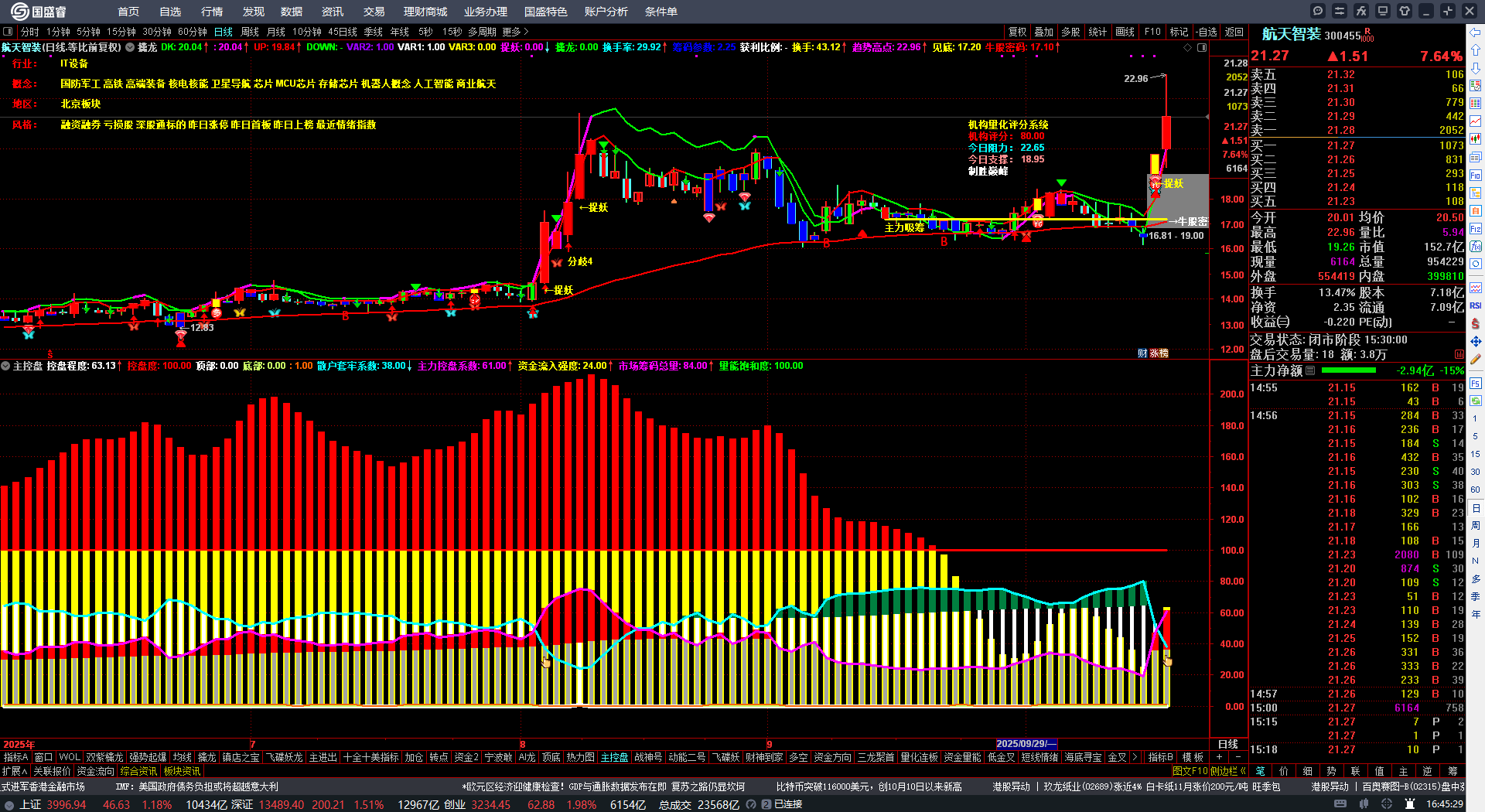Click the screen display icon in title bar
The image size is (1485, 812).
[x=1383, y=11]
